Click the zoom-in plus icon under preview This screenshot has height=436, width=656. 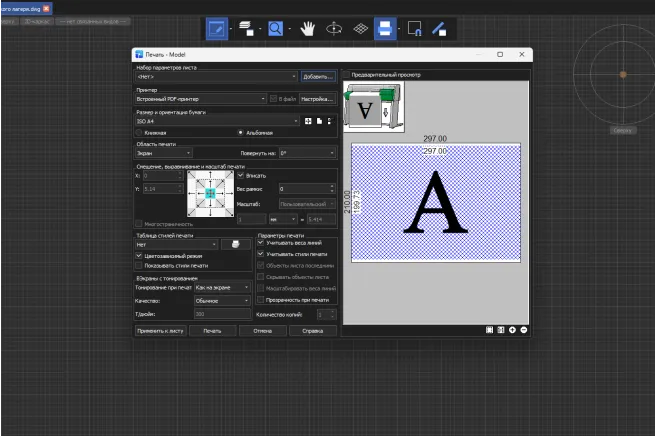coord(513,329)
